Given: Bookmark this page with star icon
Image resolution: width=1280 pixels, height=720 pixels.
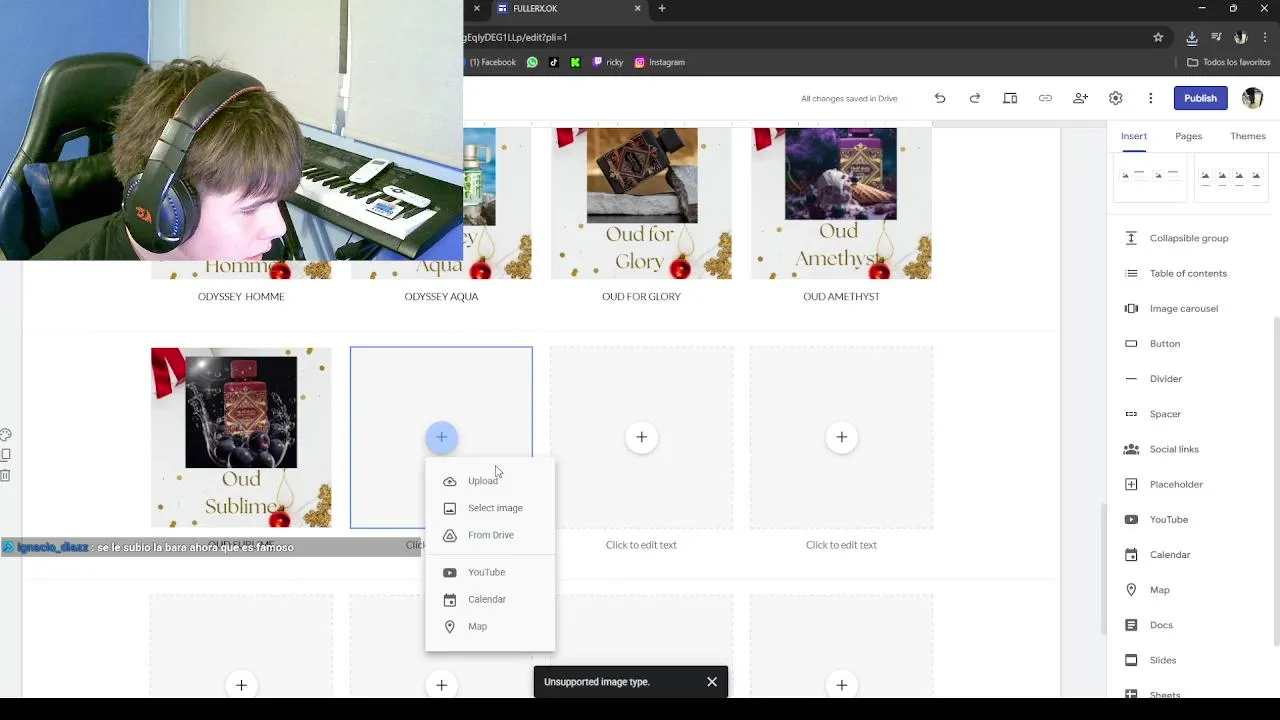Looking at the screenshot, I should [1158, 37].
